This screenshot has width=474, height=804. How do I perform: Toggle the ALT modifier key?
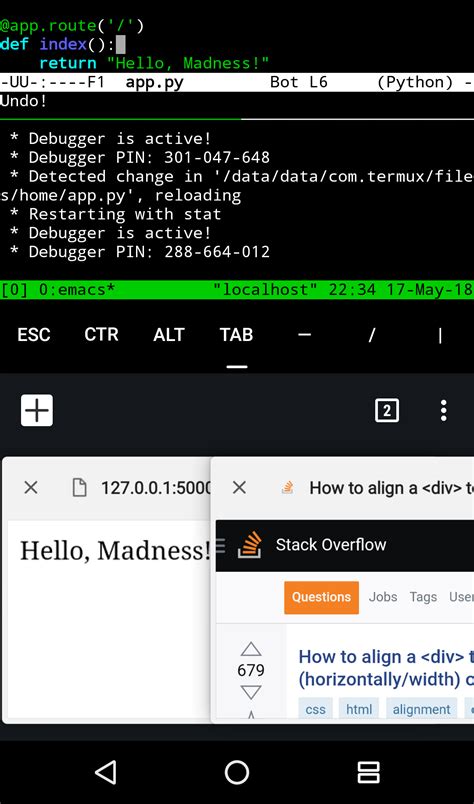click(169, 335)
